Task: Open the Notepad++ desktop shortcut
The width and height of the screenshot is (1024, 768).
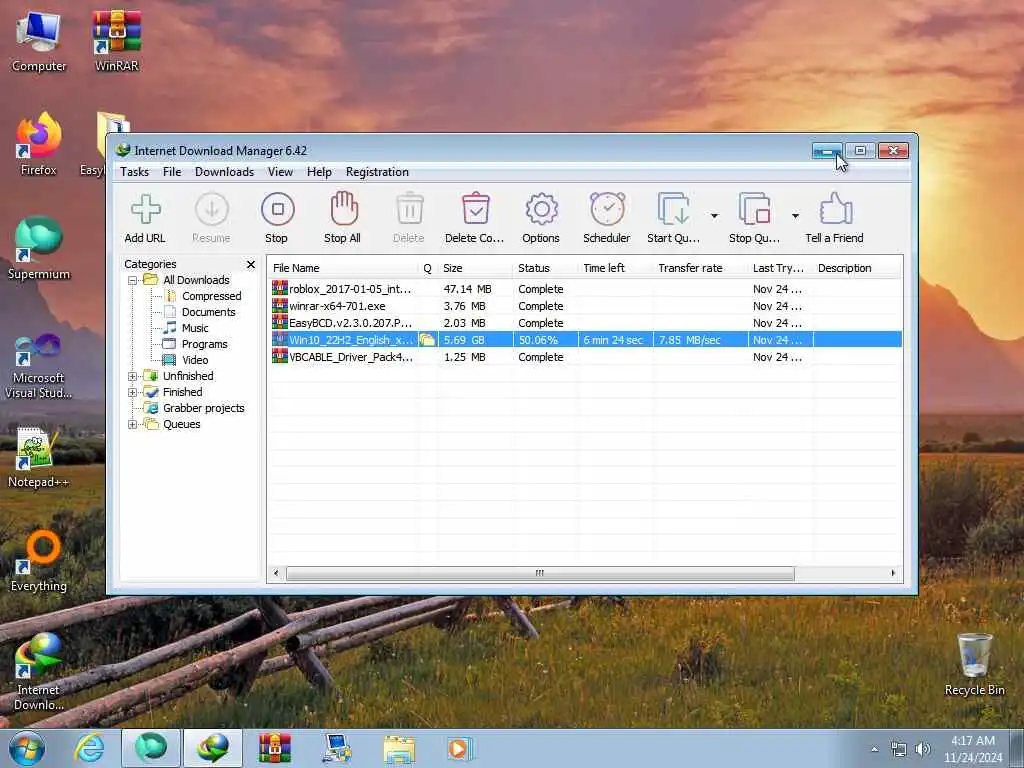Action: click(38, 457)
